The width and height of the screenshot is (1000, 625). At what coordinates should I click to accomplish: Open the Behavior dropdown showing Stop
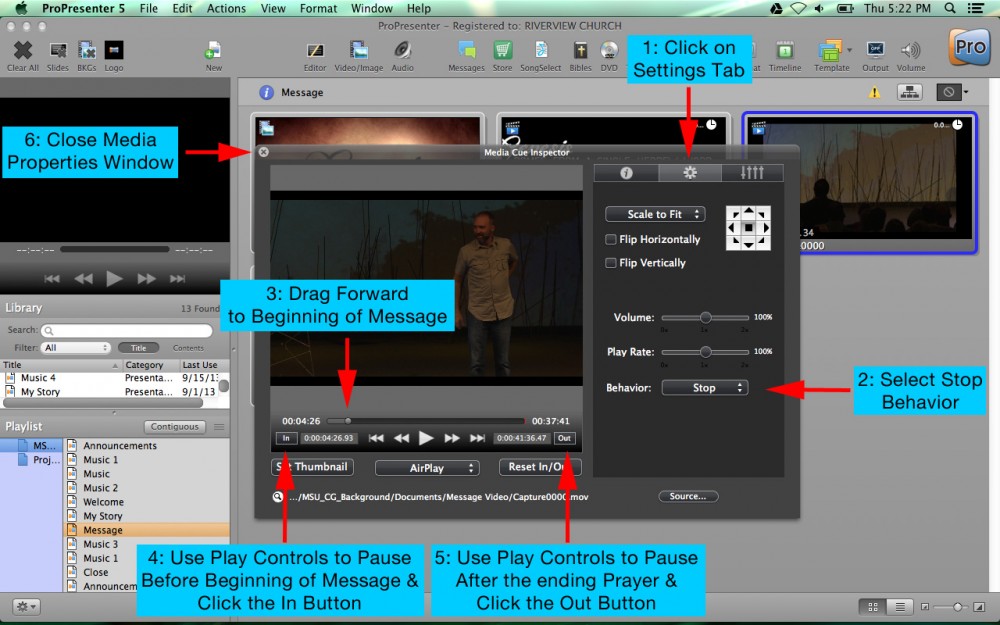click(x=705, y=388)
